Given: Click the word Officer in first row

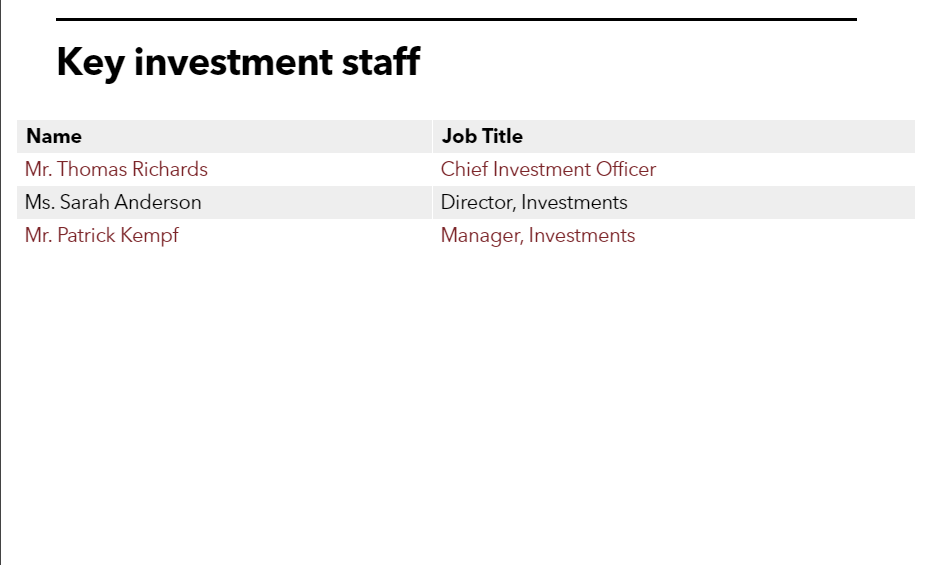Looking at the screenshot, I should click(x=626, y=169).
